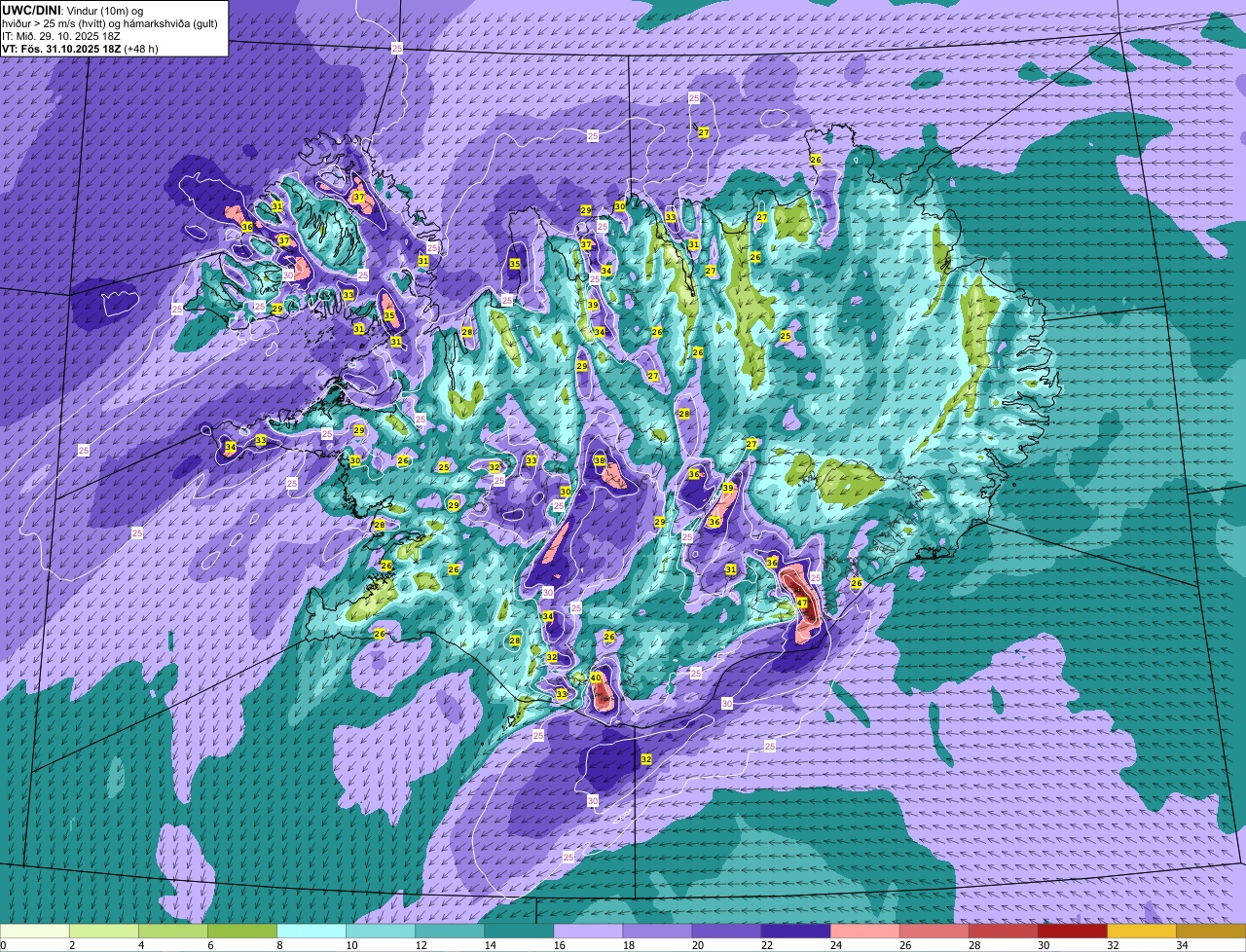Click the 'IT: Mið. 29. 10. 2025 18Z' line
Image resolution: width=1246 pixels, height=952 pixels.
coord(60,36)
